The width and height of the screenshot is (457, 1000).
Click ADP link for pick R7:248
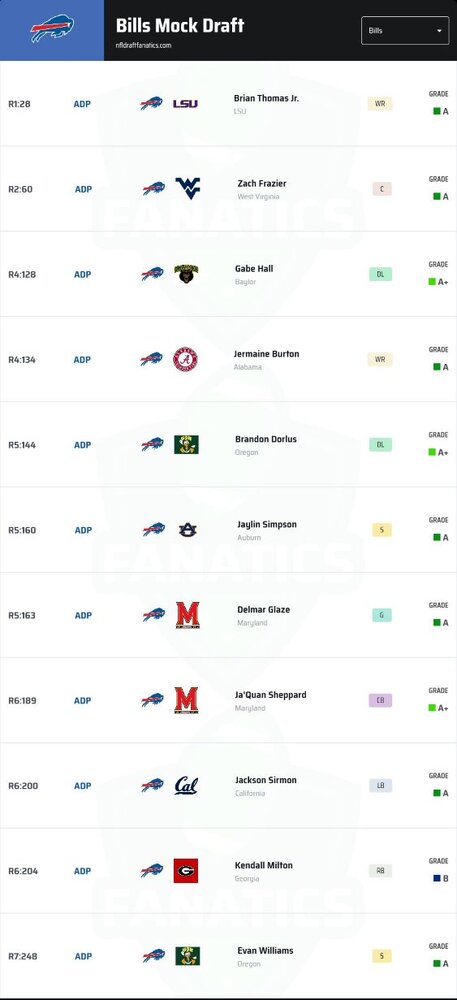pyautogui.click(x=83, y=956)
